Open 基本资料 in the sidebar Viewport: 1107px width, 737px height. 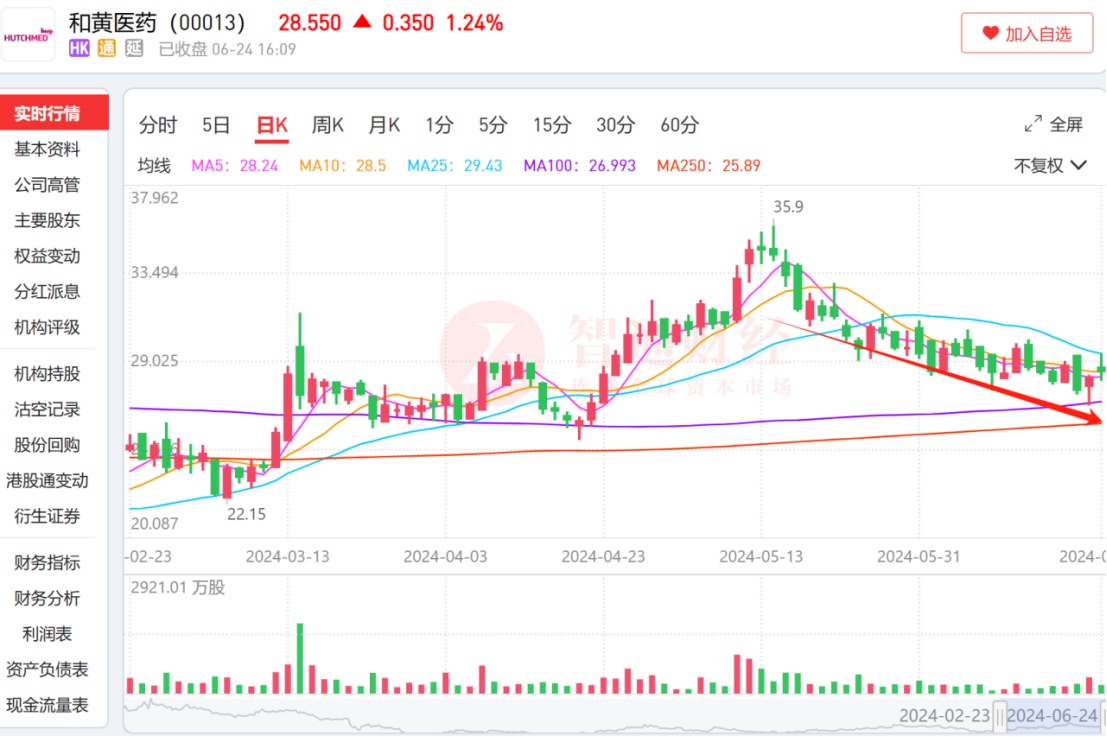click(47, 149)
